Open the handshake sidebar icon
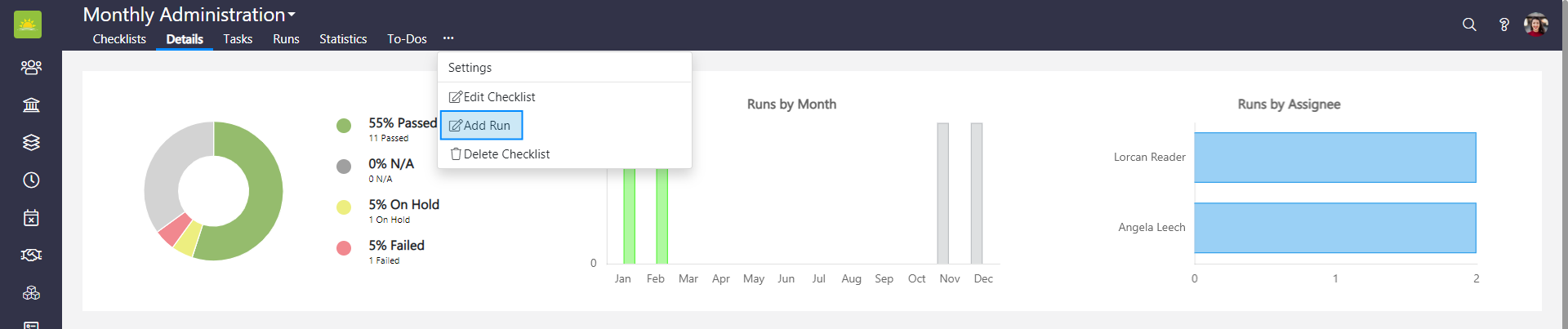Screen dimensions: 1568x329 click(31, 255)
